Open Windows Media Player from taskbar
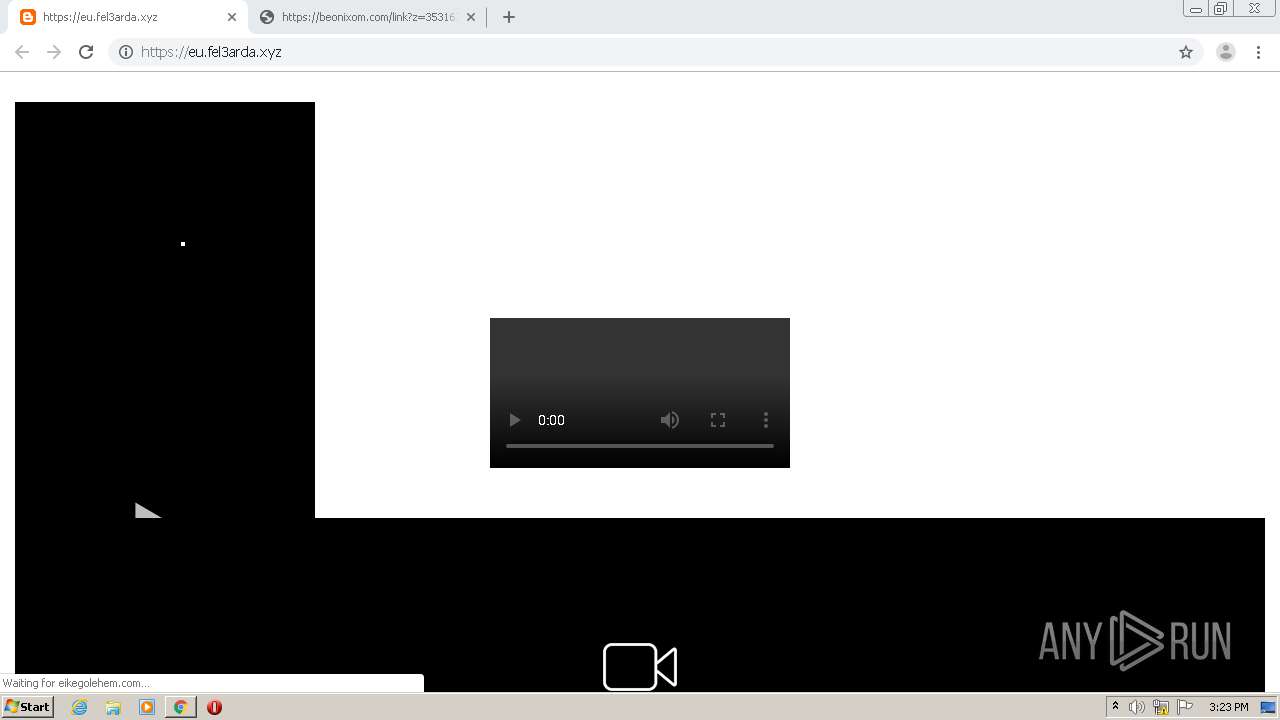Screen dimensions: 1280x720 [x=147, y=707]
